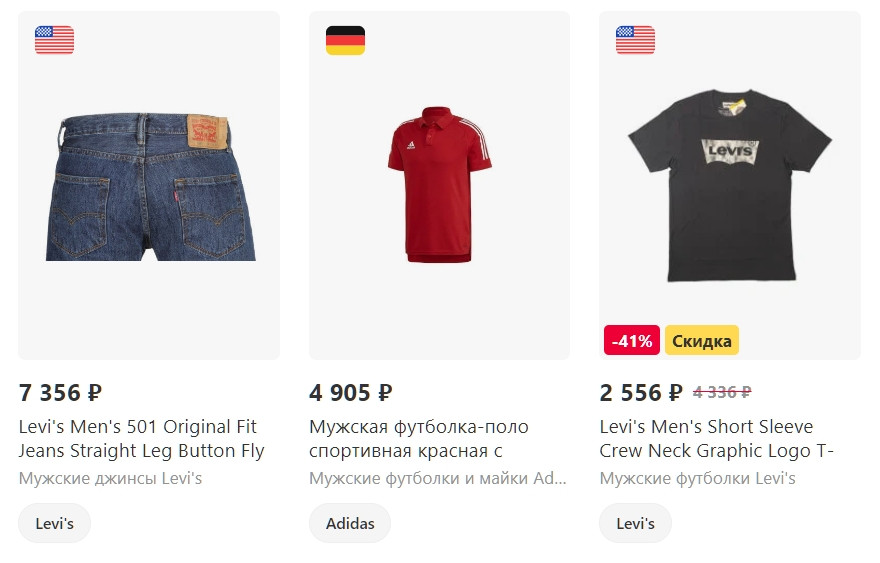The image size is (880, 563).
Task: Click the 7 356 ₽ price
Action: tap(61, 393)
